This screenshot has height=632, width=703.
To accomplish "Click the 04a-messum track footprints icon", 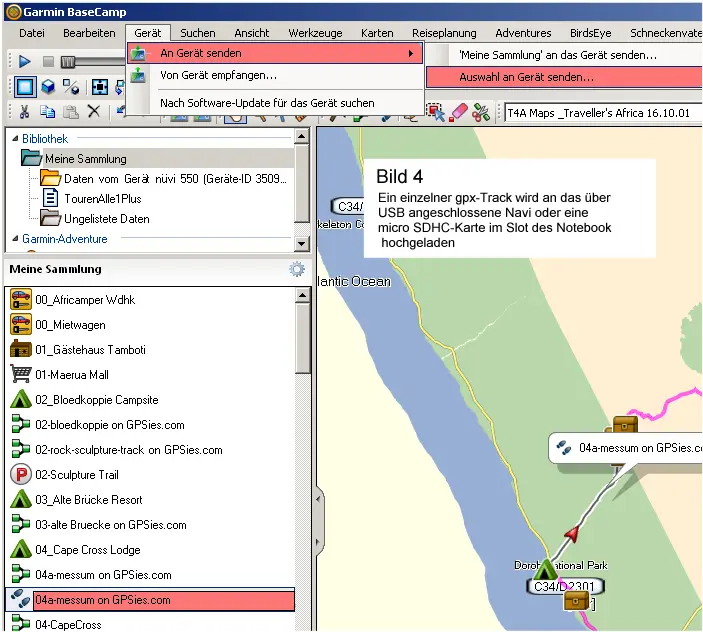I will point(20,600).
